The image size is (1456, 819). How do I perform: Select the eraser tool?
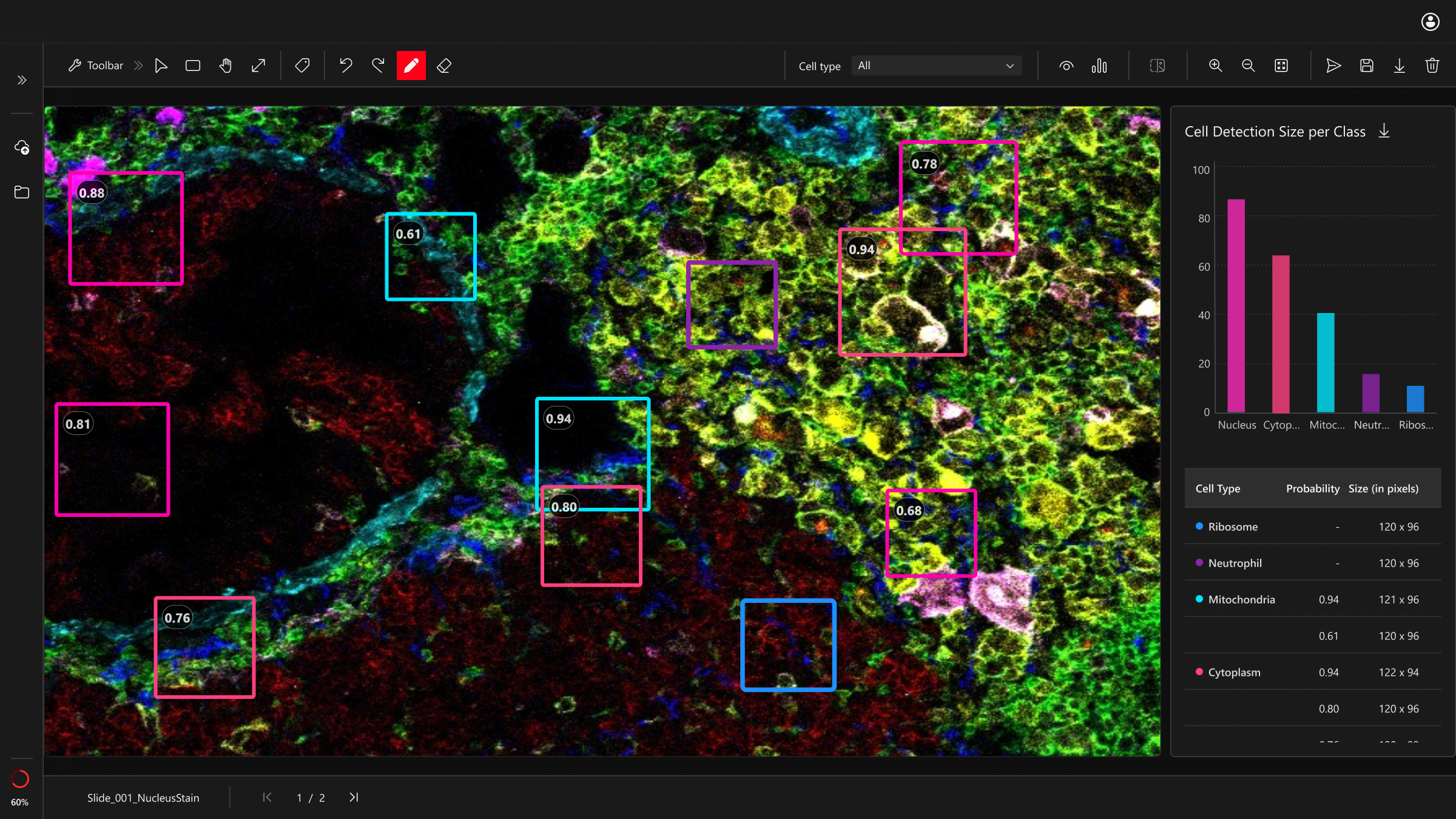pyautogui.click(x=443, y=65)
